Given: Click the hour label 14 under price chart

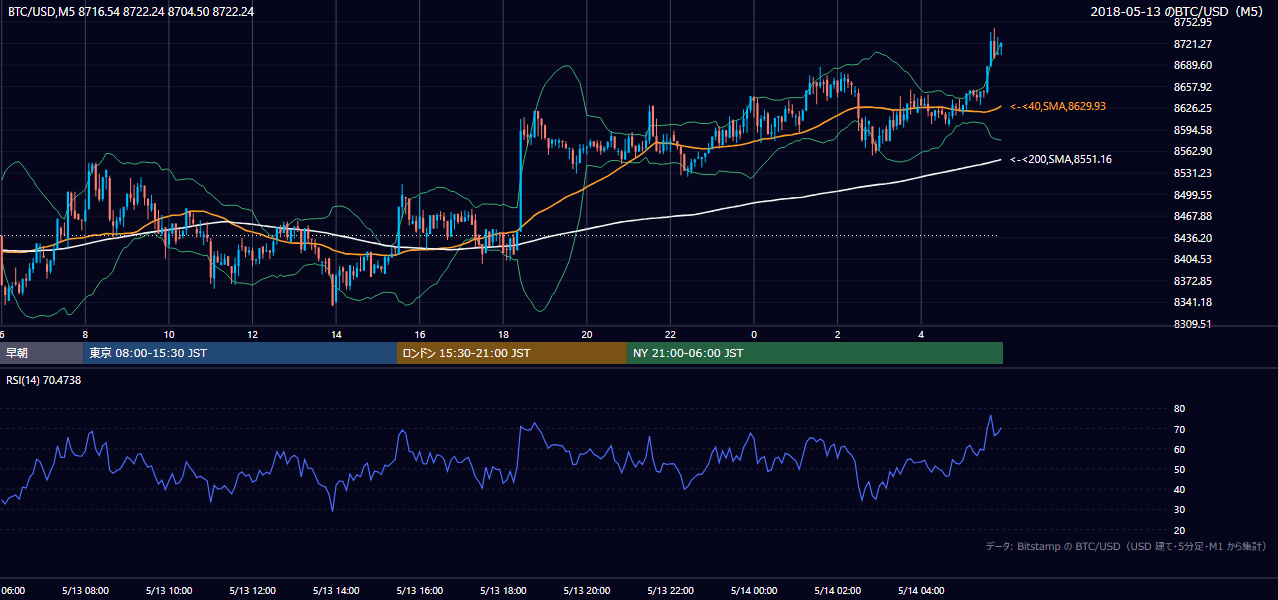Looking at the screenshot, I should coord(336,335).
